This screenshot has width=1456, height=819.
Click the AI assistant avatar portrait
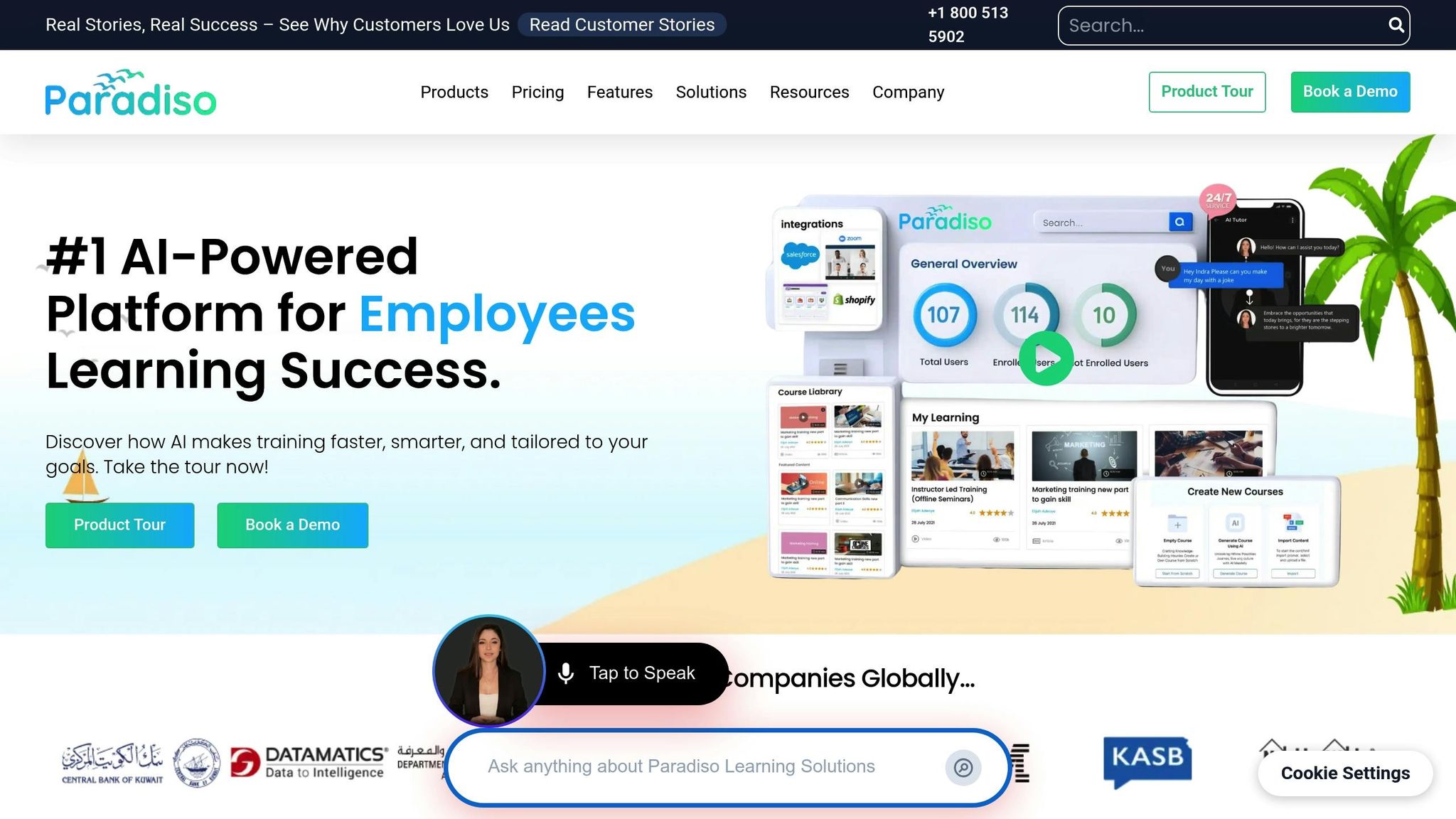tap(488, 671)
